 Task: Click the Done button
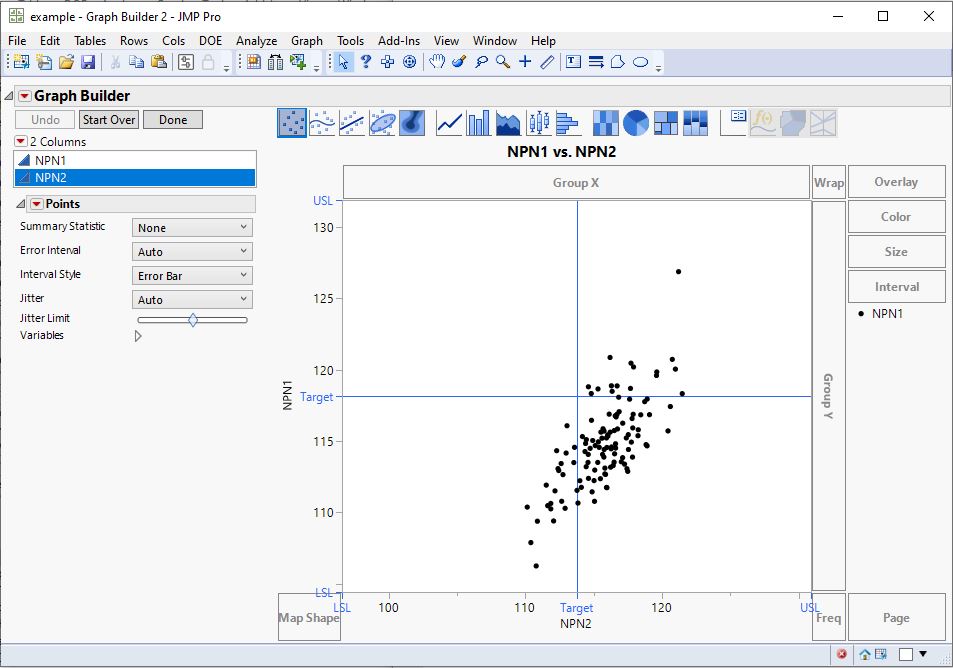coord(172,118)
